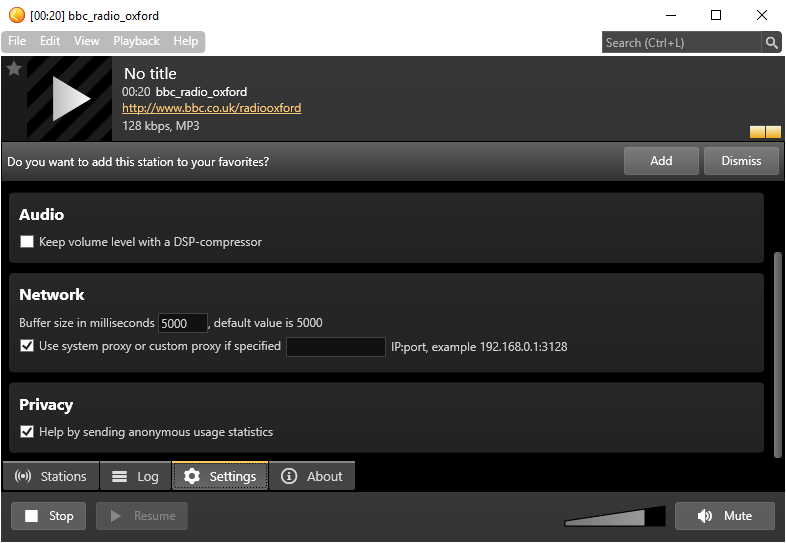786x543 pixels.
Task: Switch to the Stations tab
Action: coord(51,476)
